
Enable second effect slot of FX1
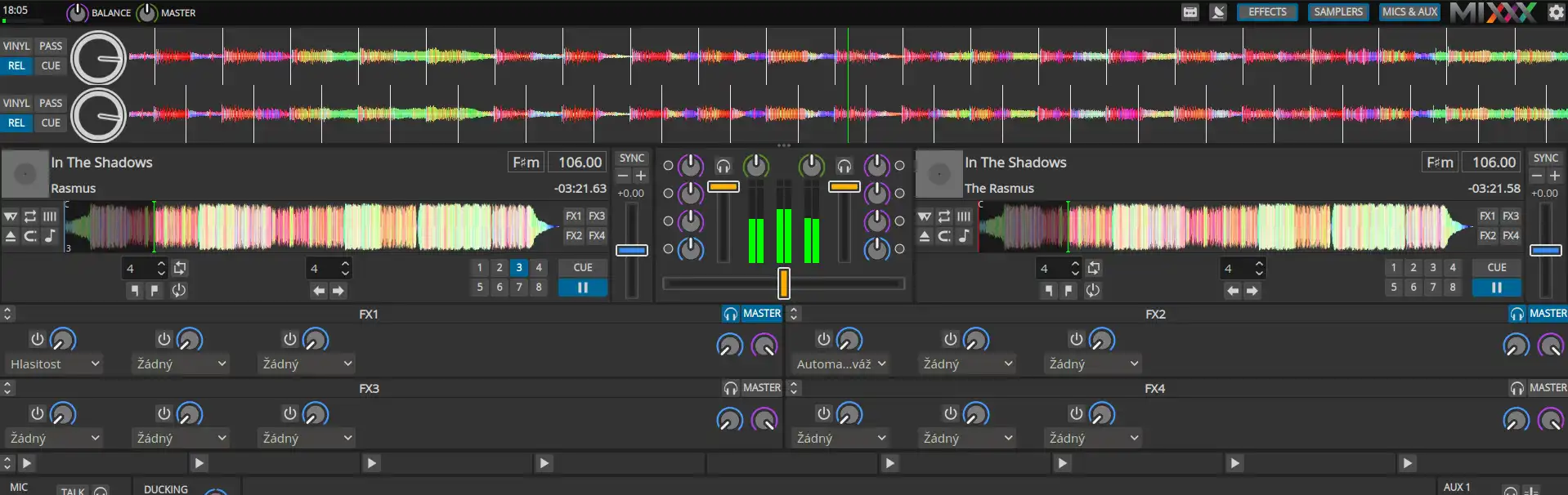164,339
